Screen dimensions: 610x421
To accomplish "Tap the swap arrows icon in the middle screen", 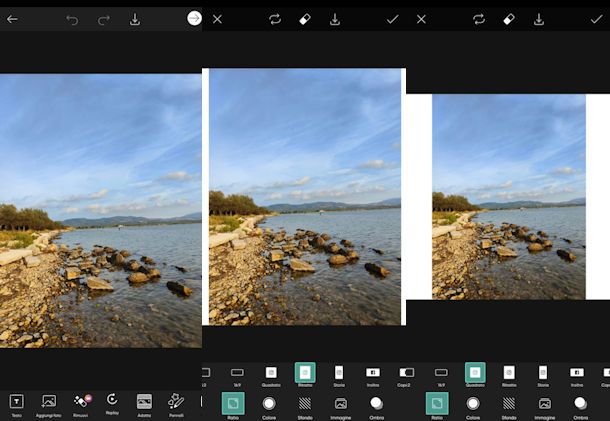I will click(x=275, y=19).
